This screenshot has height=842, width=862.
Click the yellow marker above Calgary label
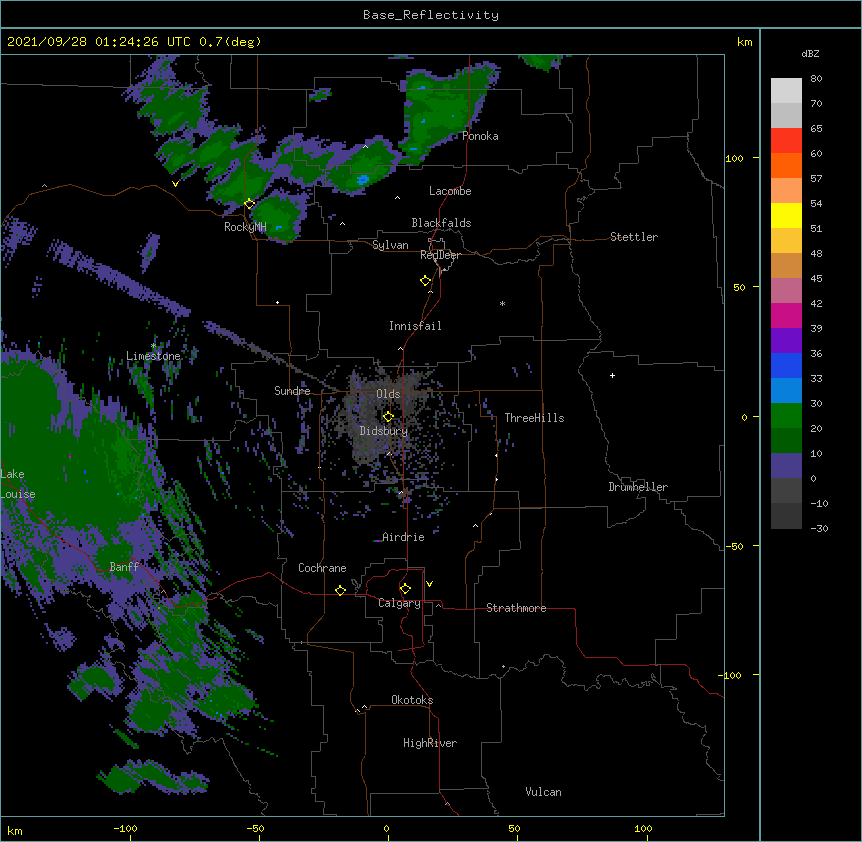pyautogui.click(x=405, y=589)
